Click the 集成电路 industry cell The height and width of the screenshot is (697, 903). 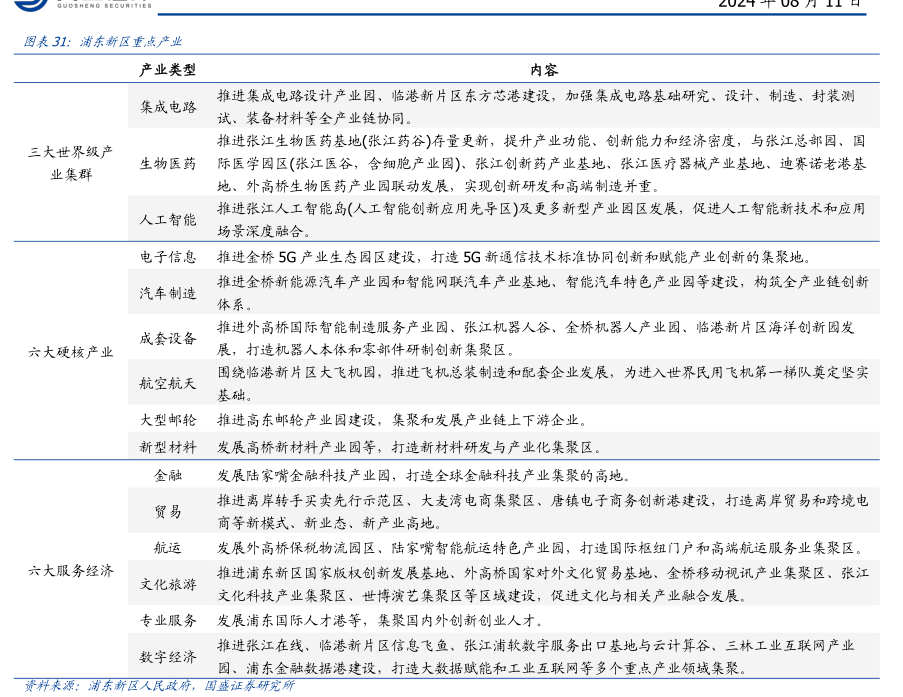[x=168, y=106]
